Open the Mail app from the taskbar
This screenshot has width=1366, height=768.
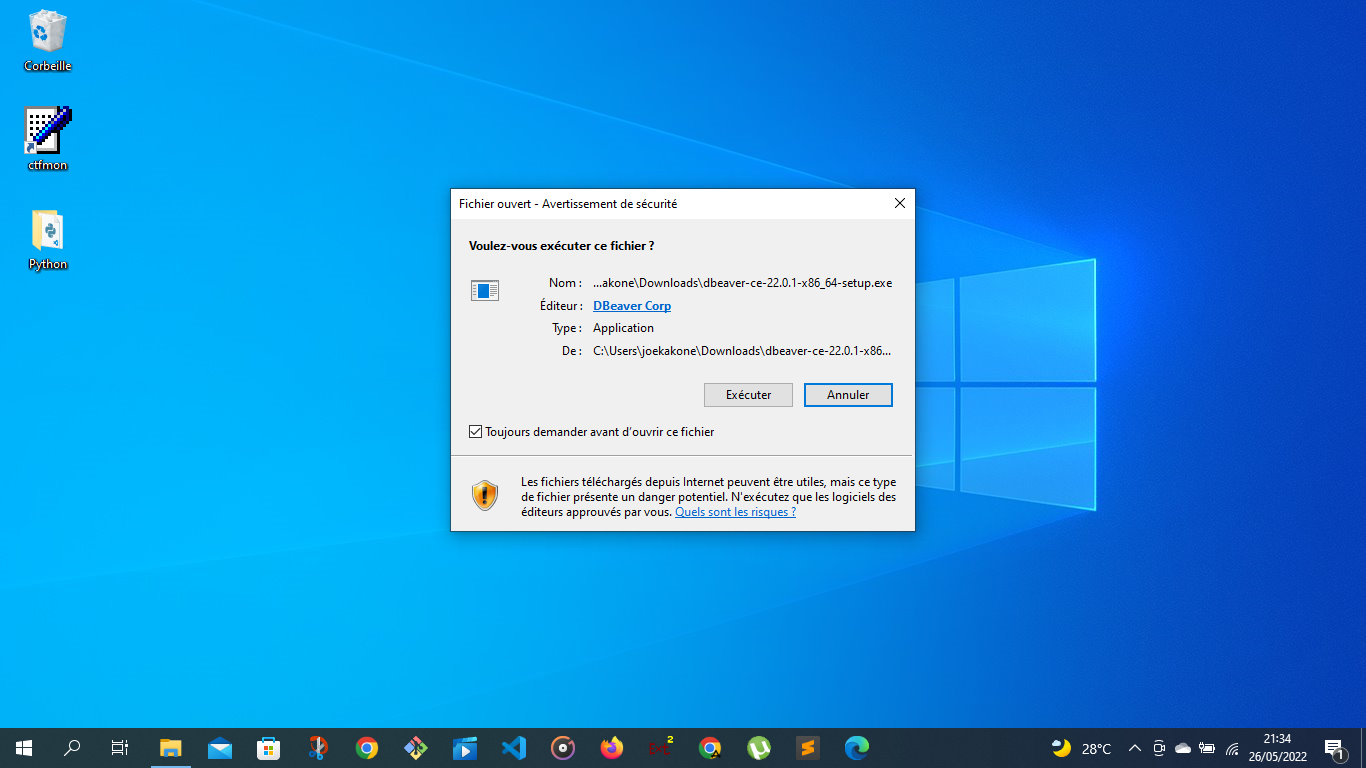click(x=220, y=748)
